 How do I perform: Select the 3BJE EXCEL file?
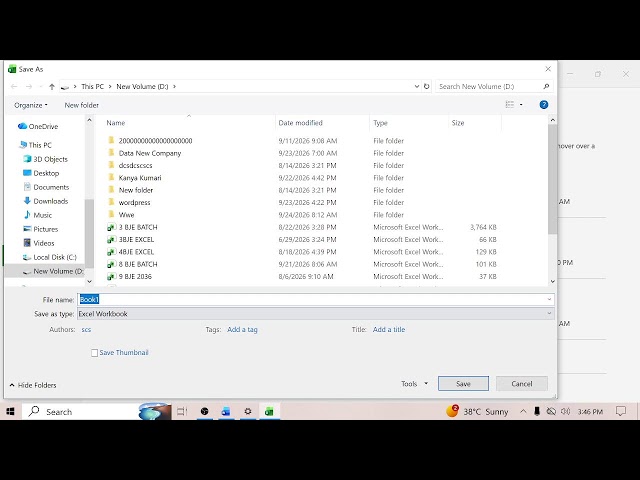136,240
